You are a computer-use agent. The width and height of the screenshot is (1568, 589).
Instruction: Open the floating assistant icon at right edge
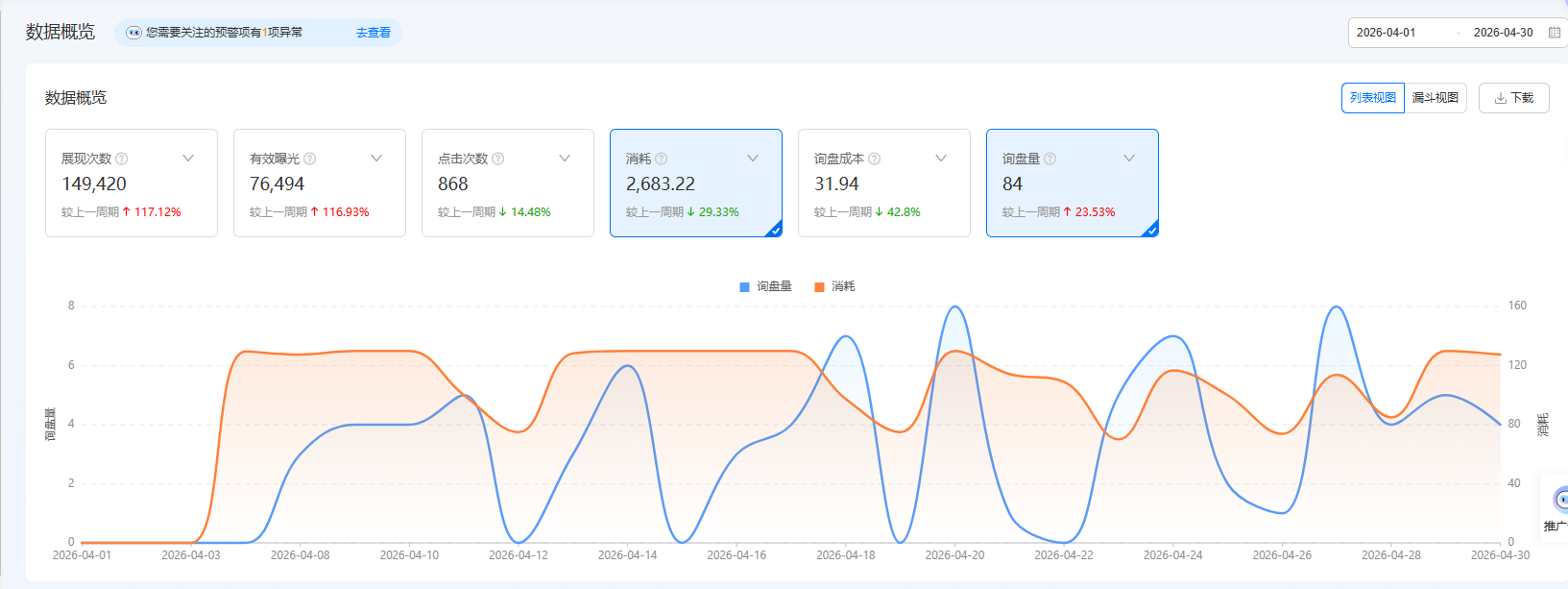coord(1560,500)
